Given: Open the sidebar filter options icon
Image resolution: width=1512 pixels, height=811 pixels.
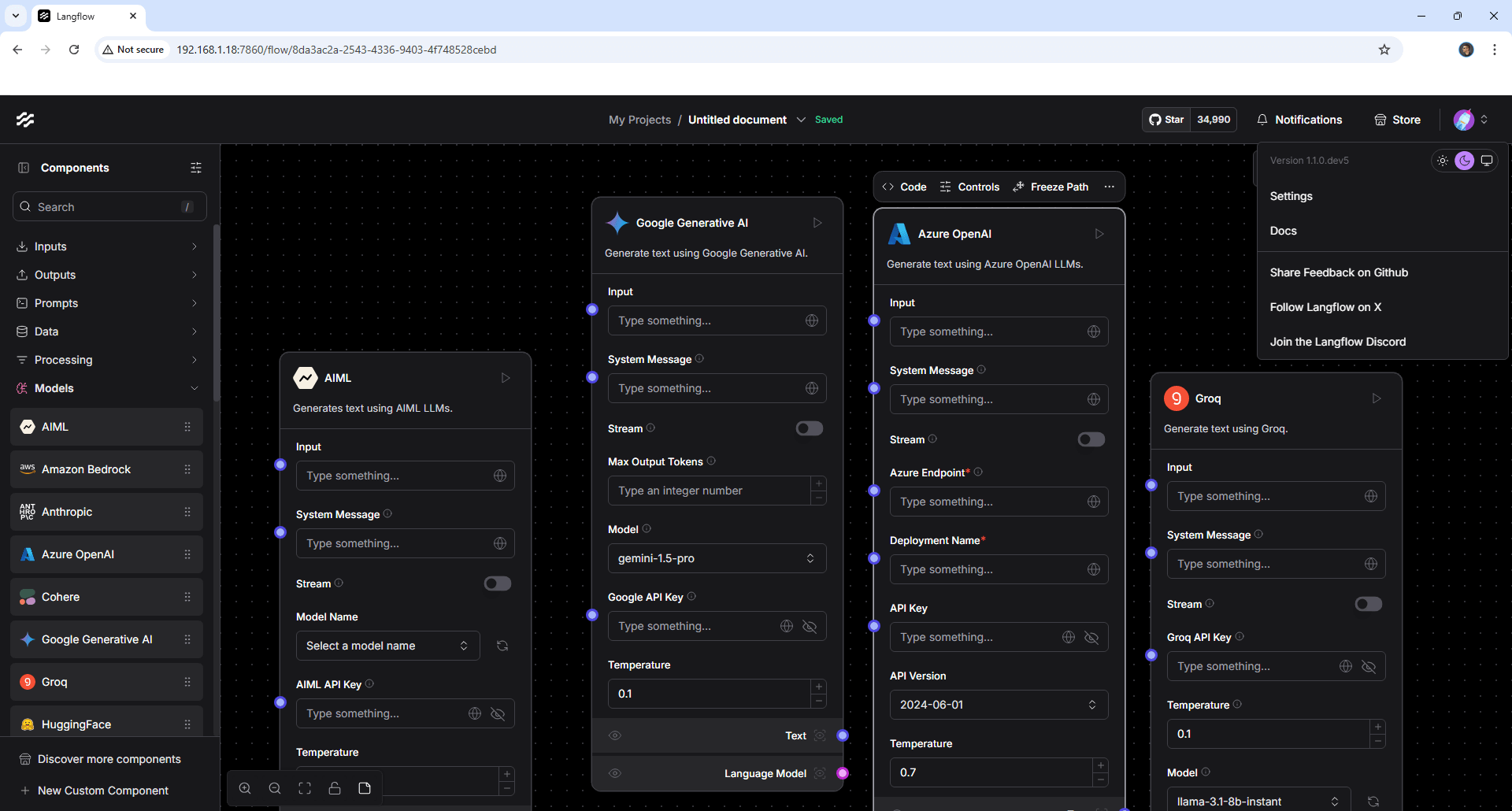Looking at the screenshot, I should (x=196, y=168).
